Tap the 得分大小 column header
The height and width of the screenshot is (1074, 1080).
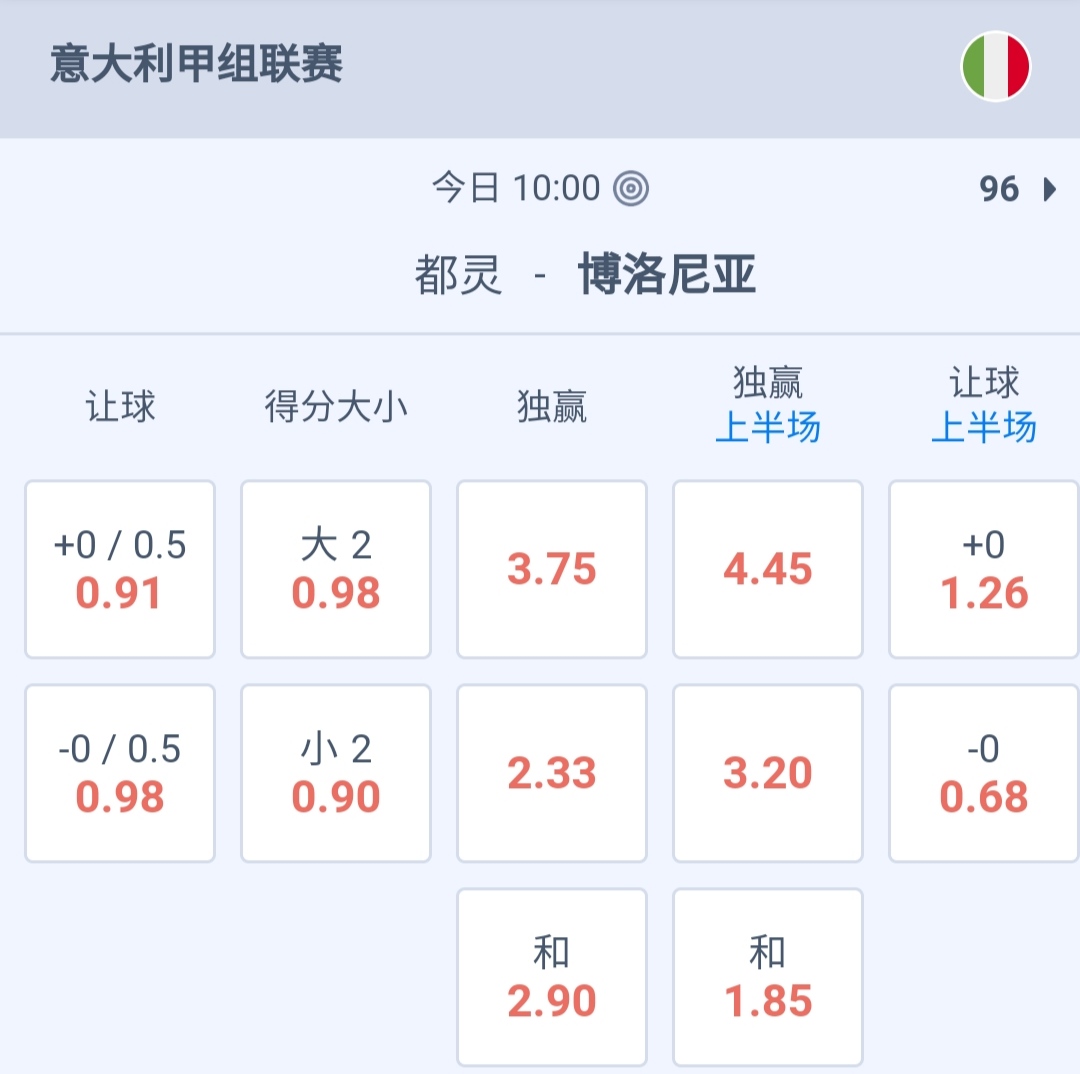(336, 407)
